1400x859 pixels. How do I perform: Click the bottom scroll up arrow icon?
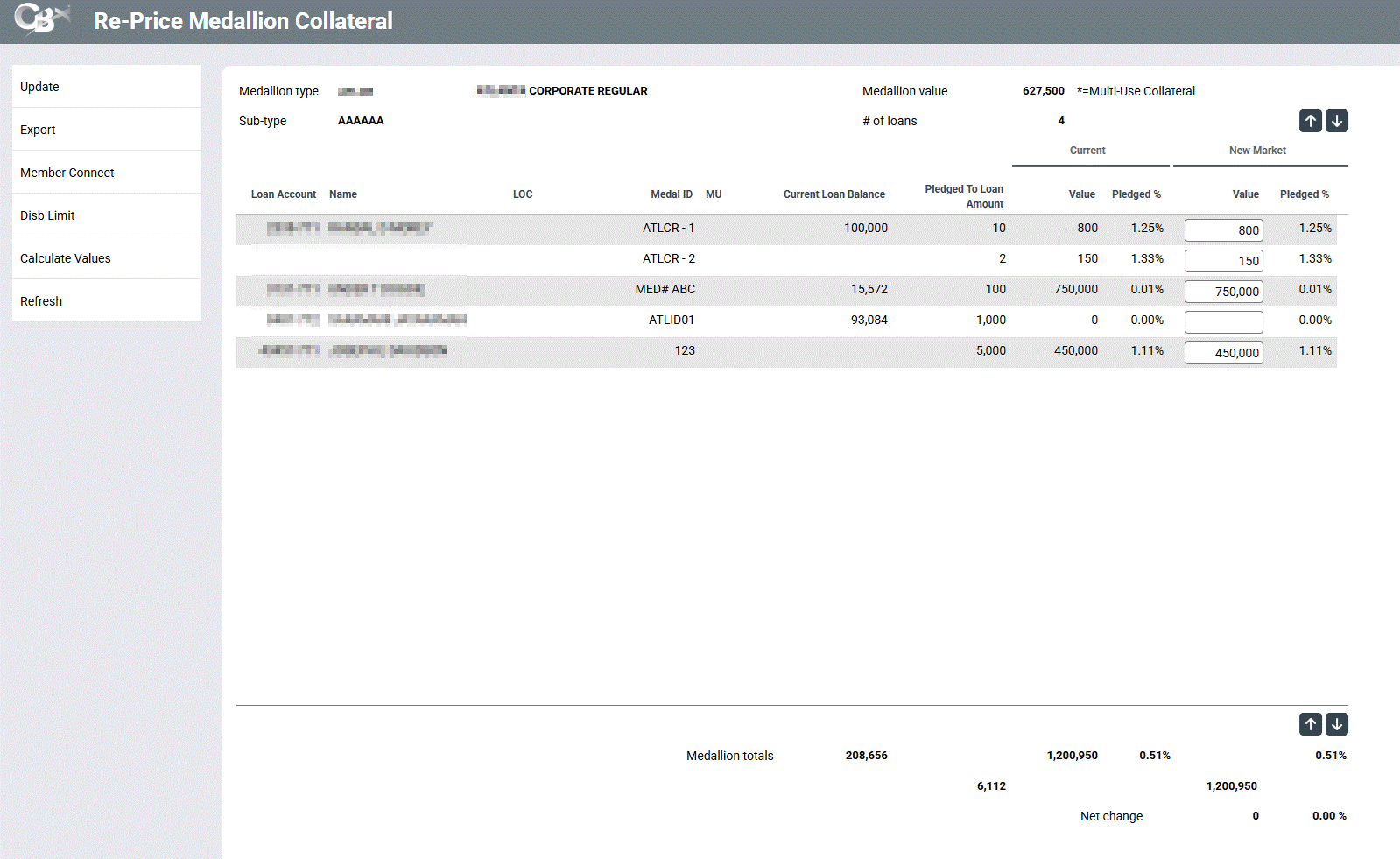click(1310, 724)
